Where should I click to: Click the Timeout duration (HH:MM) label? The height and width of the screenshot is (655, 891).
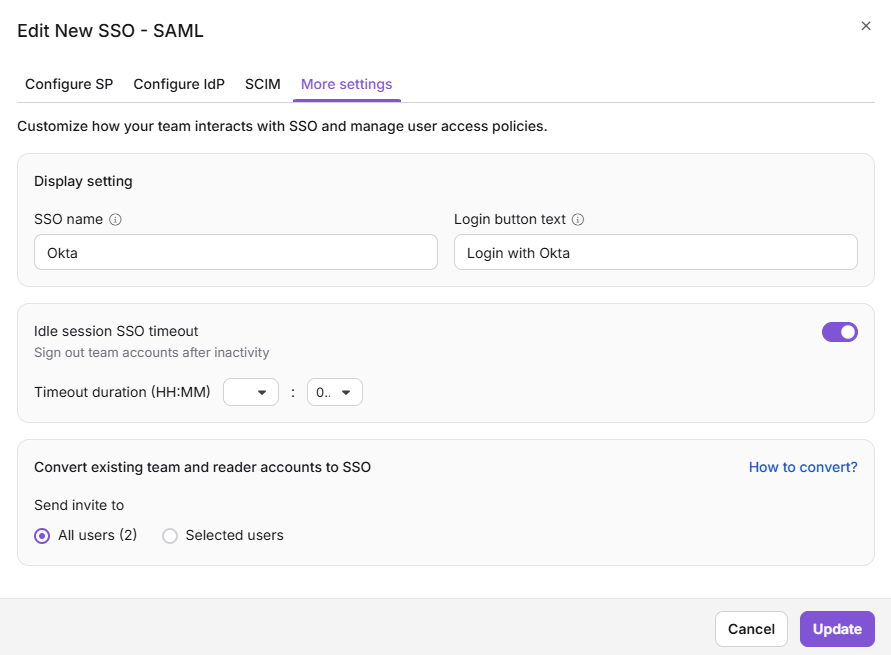coord(122,392)
